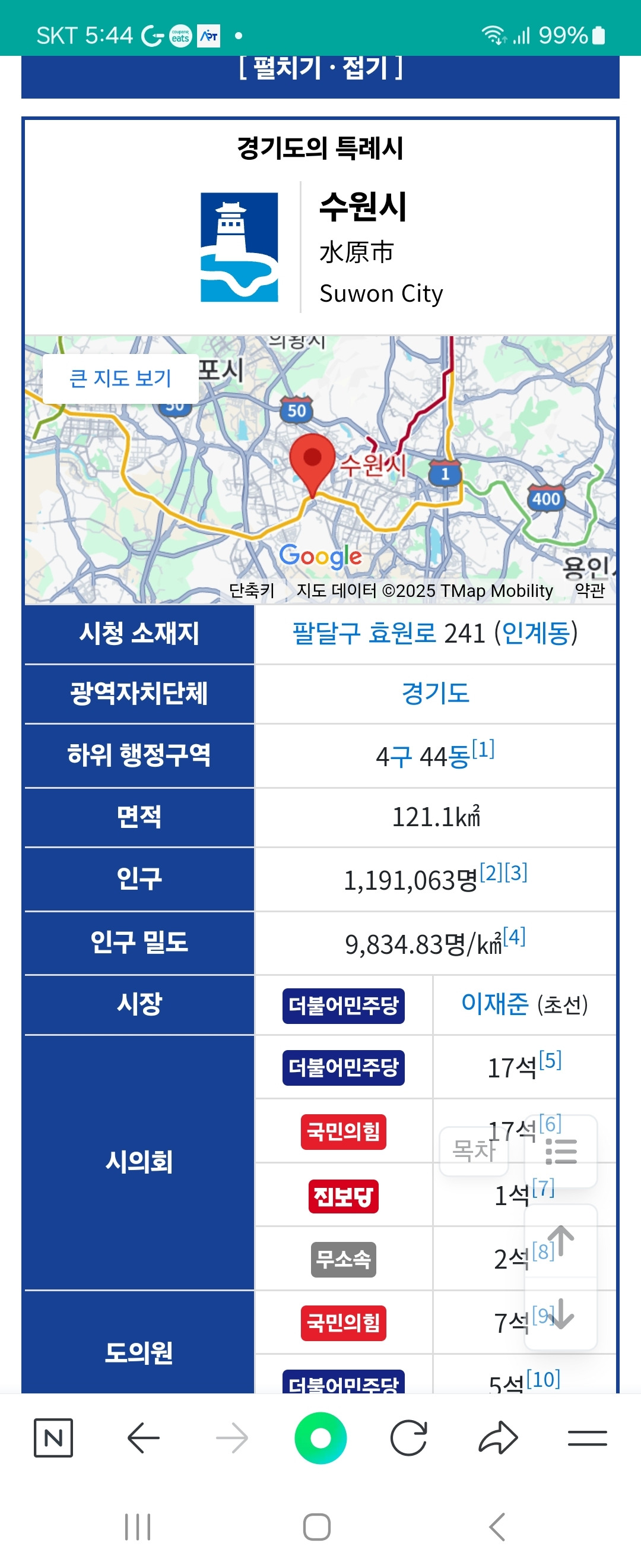
Task: Open footnote [10] by 5석
Action: tap(544, 1379)
